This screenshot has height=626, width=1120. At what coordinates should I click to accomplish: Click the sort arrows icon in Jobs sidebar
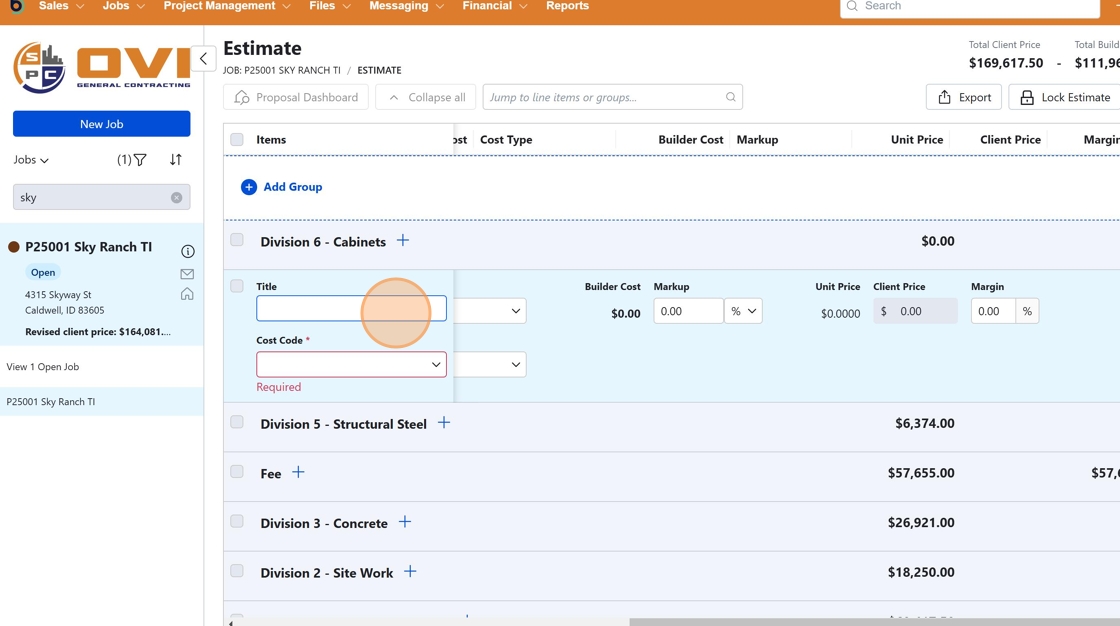176,160
